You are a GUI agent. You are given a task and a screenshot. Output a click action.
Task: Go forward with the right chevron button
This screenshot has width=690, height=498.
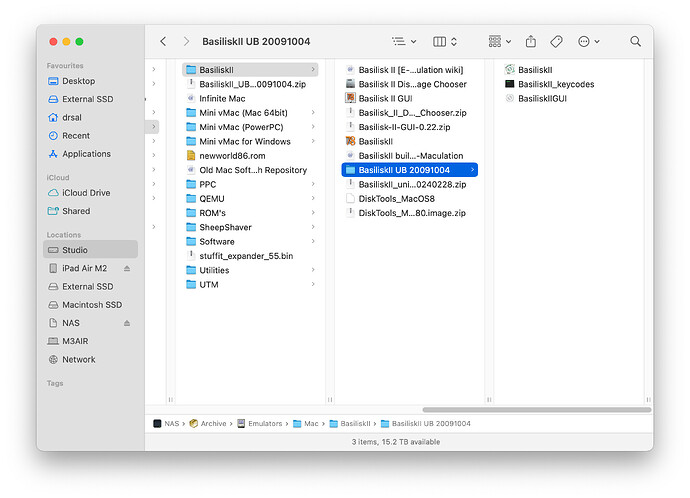tap(186, 41)
